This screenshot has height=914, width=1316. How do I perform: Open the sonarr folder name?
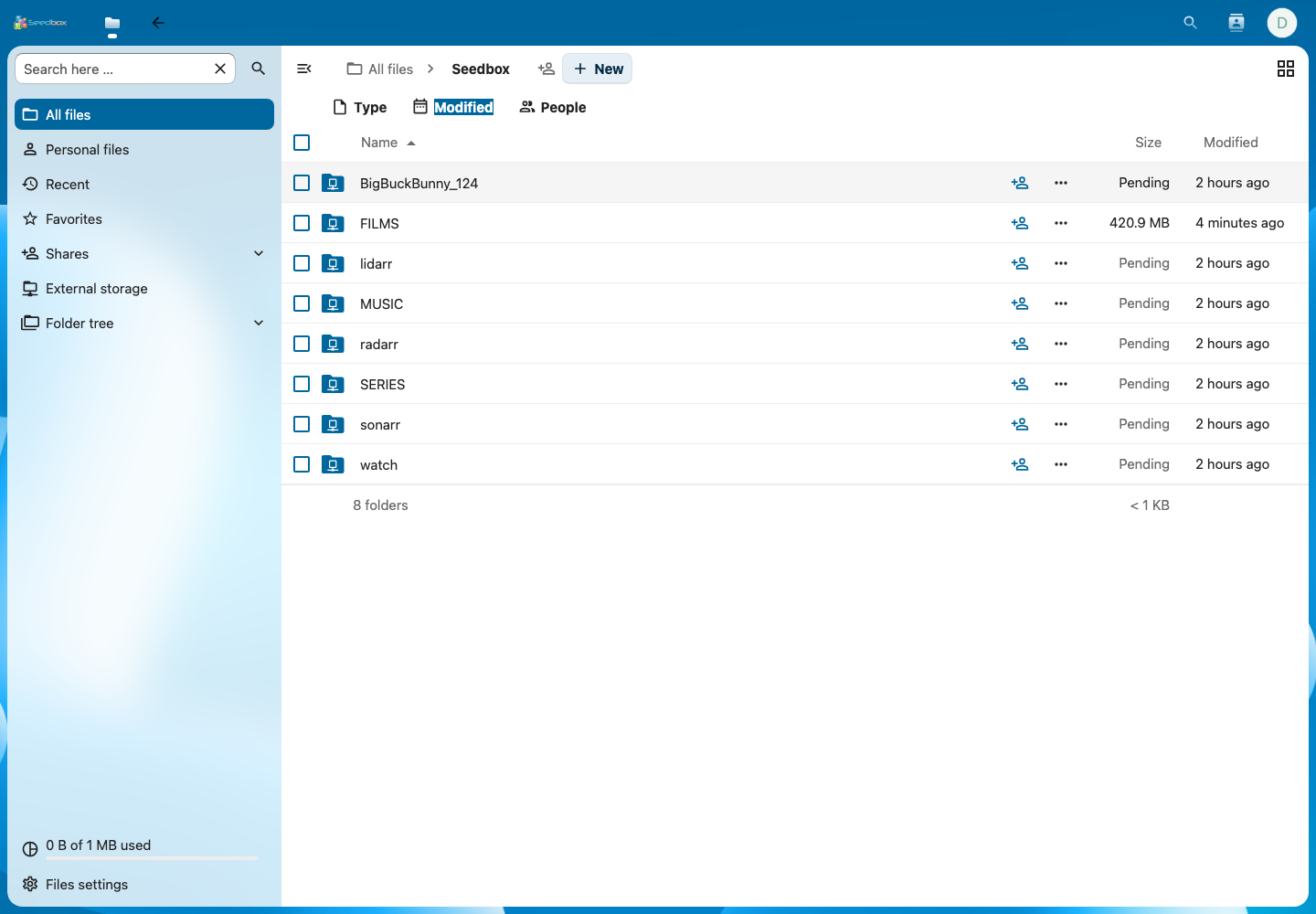point(380,424)
